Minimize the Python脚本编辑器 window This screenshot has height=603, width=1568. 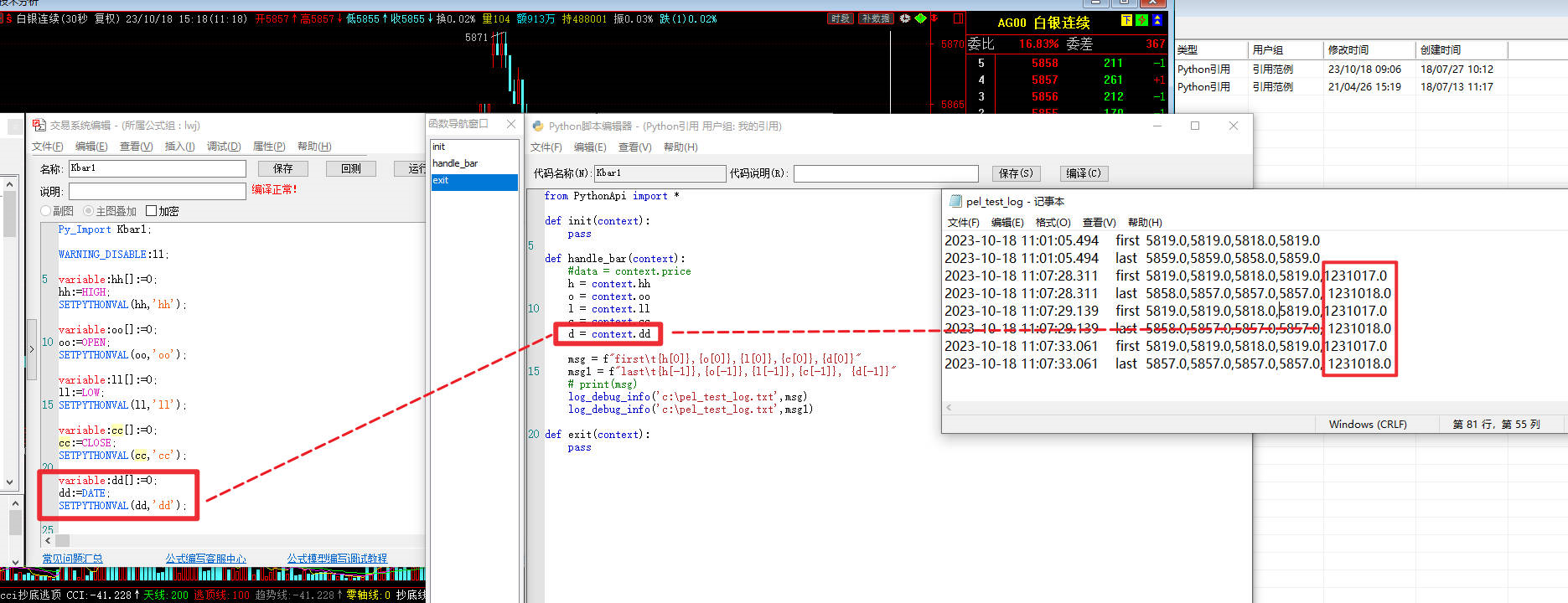click(x=1157, y=126)
